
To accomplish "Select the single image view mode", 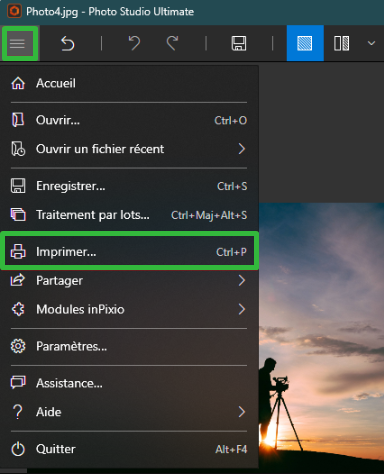I will [x=305, y=43].
